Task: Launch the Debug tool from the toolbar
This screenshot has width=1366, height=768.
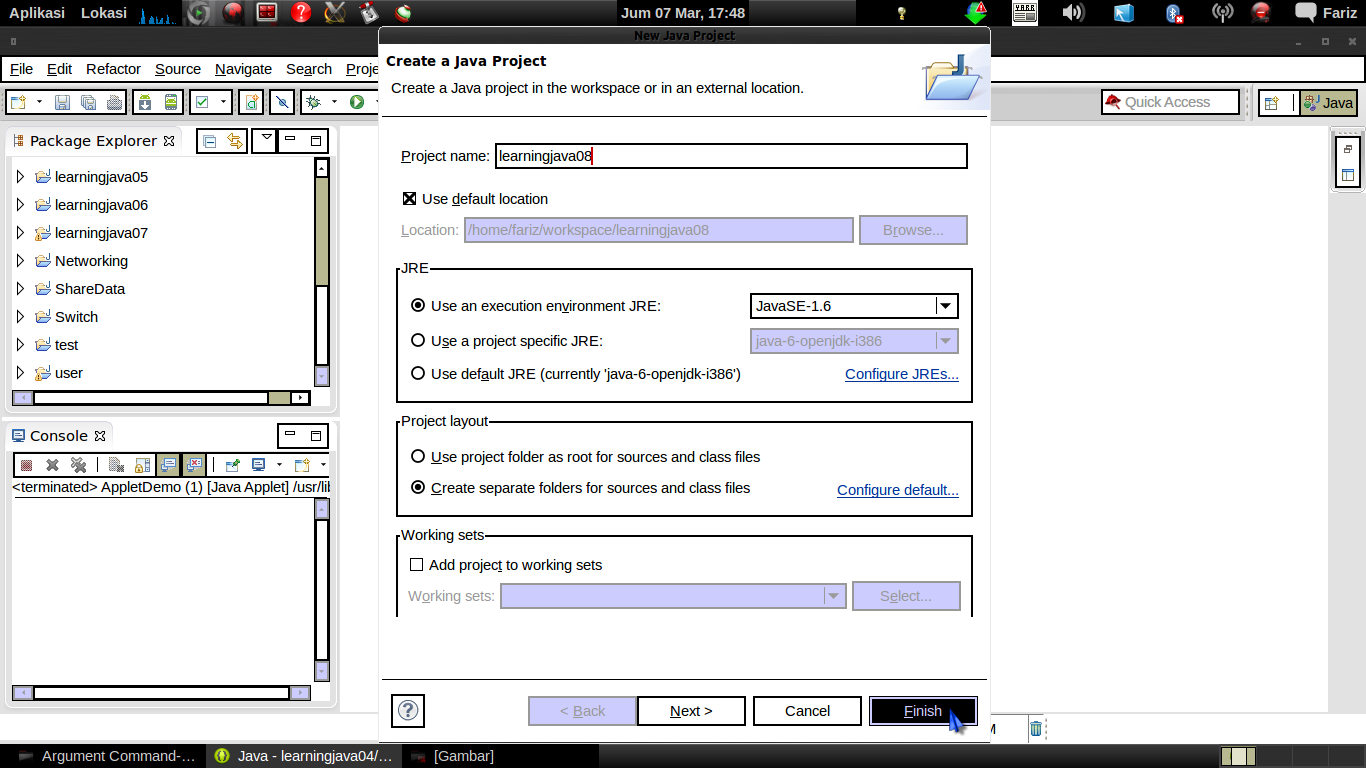Action: pyautogui.click(x=312, y=101)
